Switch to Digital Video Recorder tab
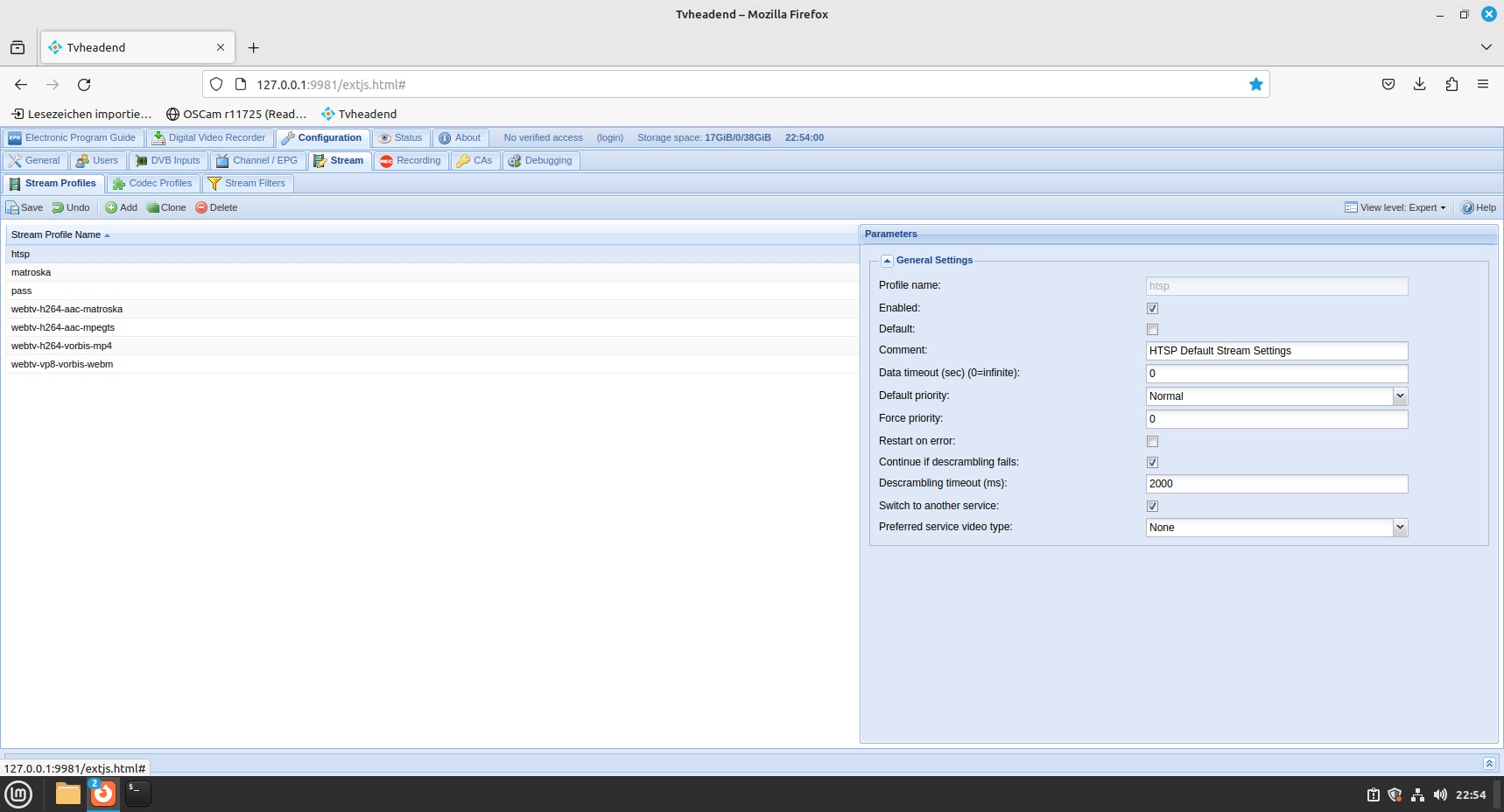 [209, 138]
